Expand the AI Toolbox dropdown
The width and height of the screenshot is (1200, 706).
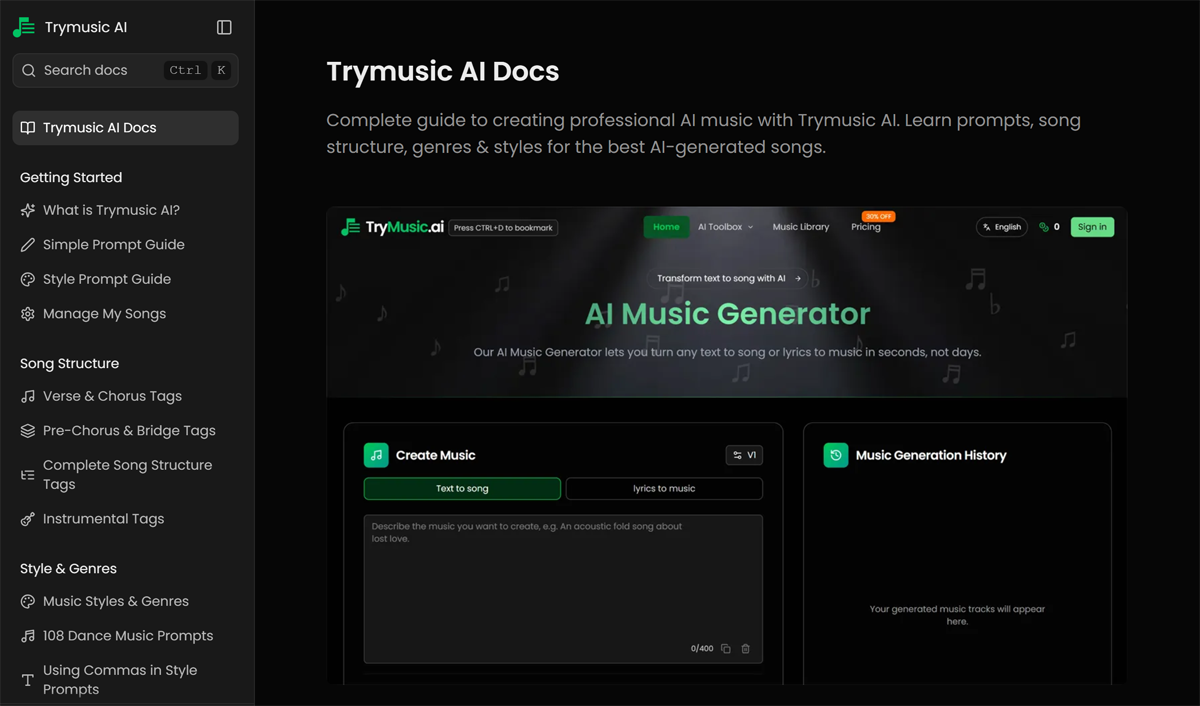click(x=725, y=227)
